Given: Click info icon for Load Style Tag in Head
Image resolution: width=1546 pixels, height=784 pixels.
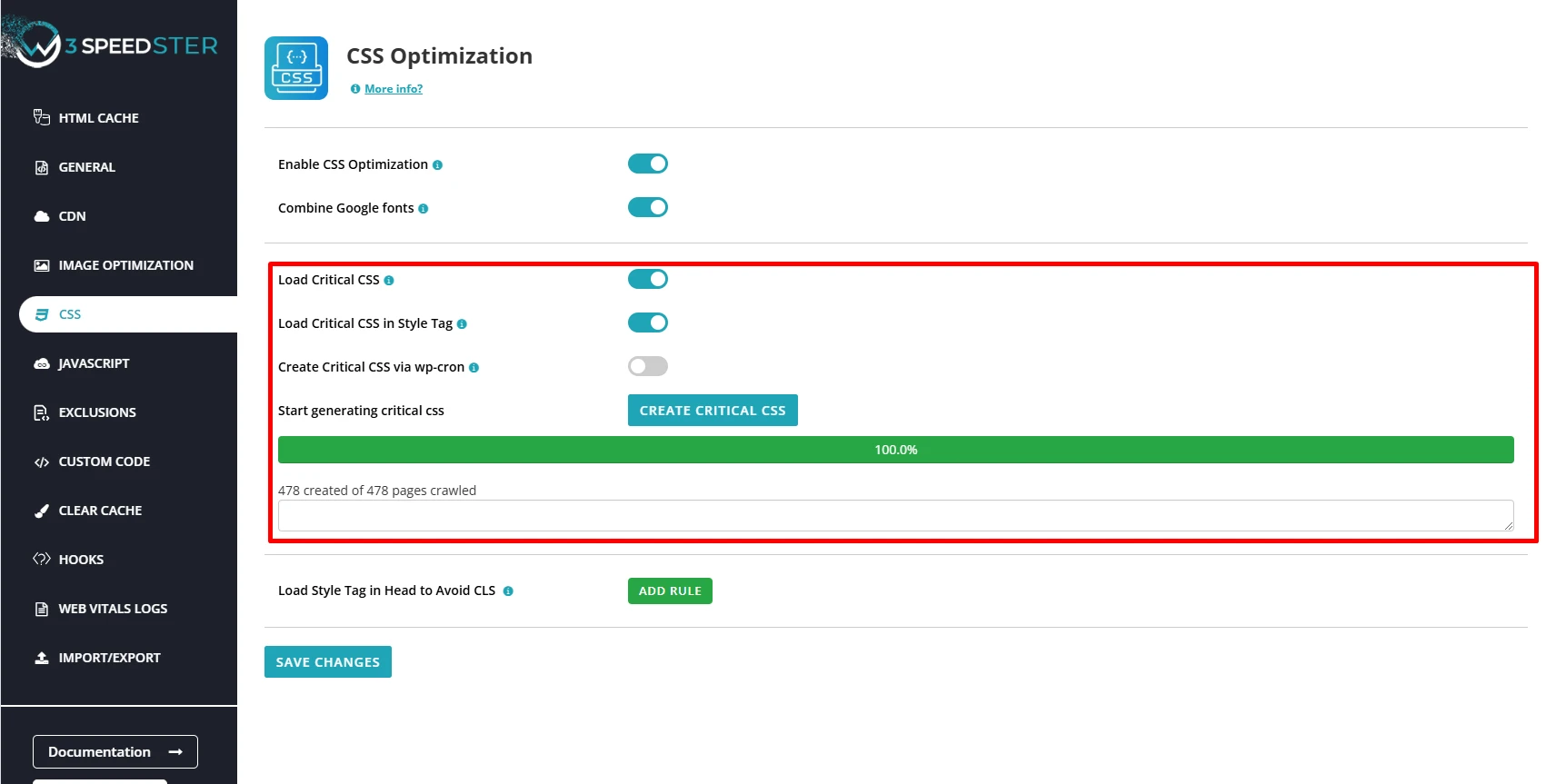Looking at the screenshot, I should [x=508, y=591].
